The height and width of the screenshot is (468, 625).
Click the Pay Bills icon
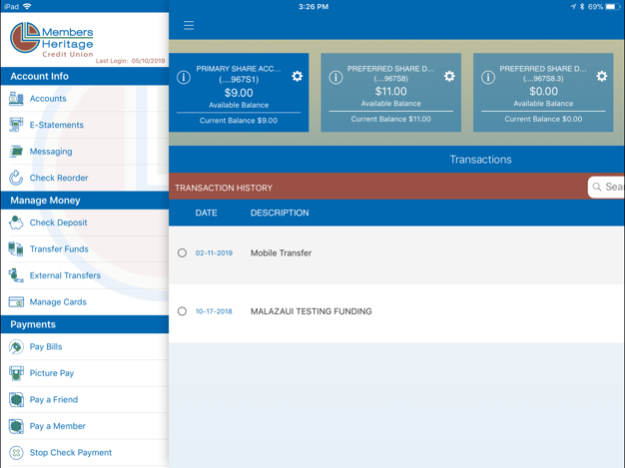click(x=16, y=346)
